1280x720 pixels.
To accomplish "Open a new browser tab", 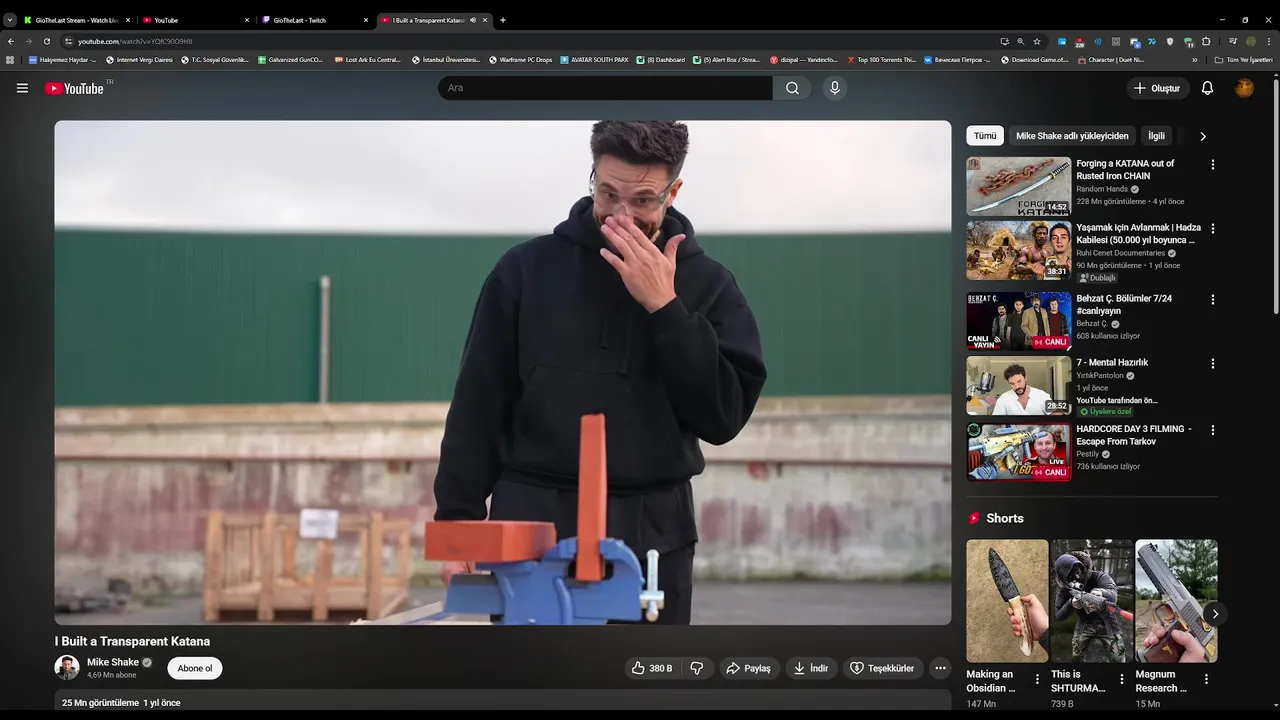I will (x=503, y=20).
